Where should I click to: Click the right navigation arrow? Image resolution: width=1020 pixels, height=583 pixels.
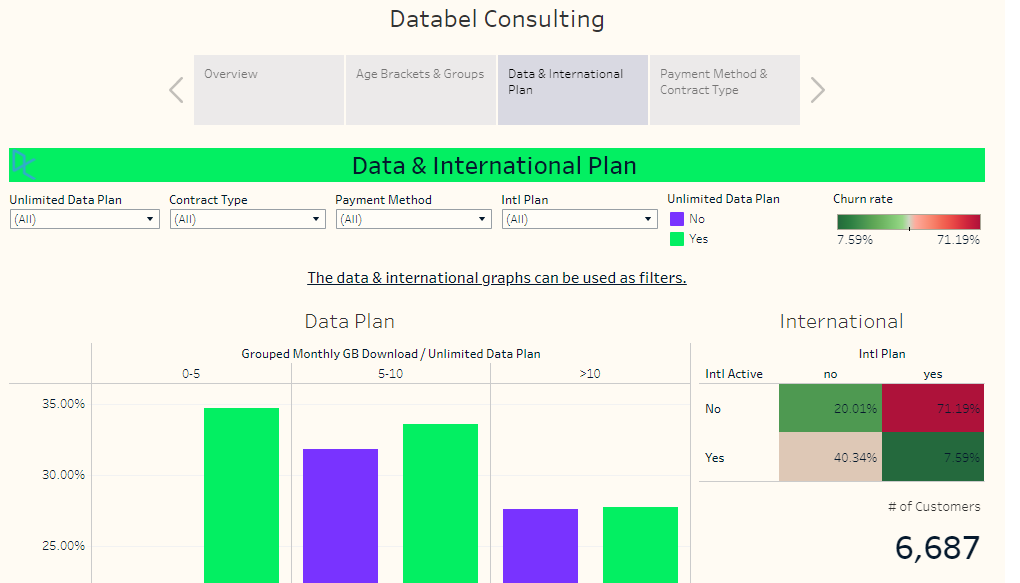[817, 89]
